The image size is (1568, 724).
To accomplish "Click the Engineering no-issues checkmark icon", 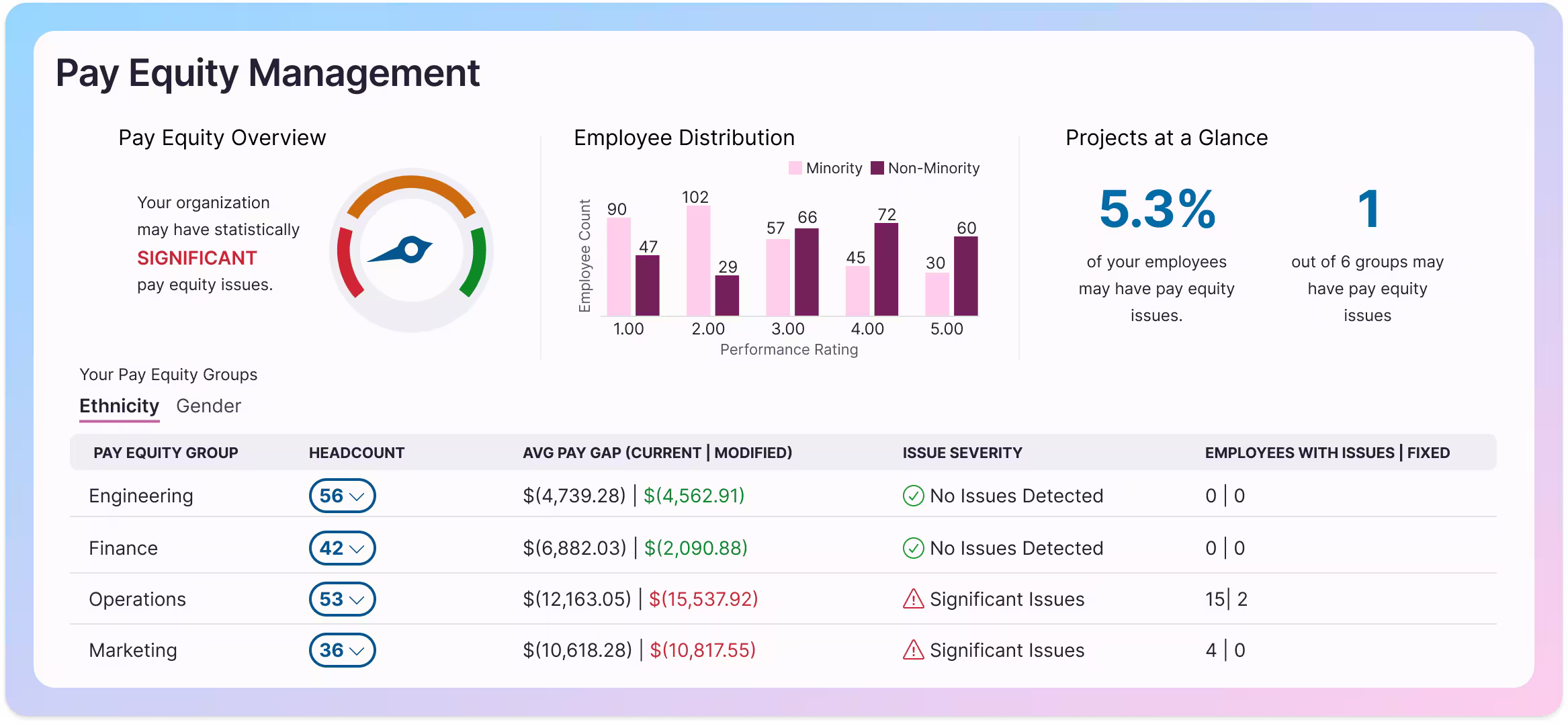I will click(x=913, y=496).
